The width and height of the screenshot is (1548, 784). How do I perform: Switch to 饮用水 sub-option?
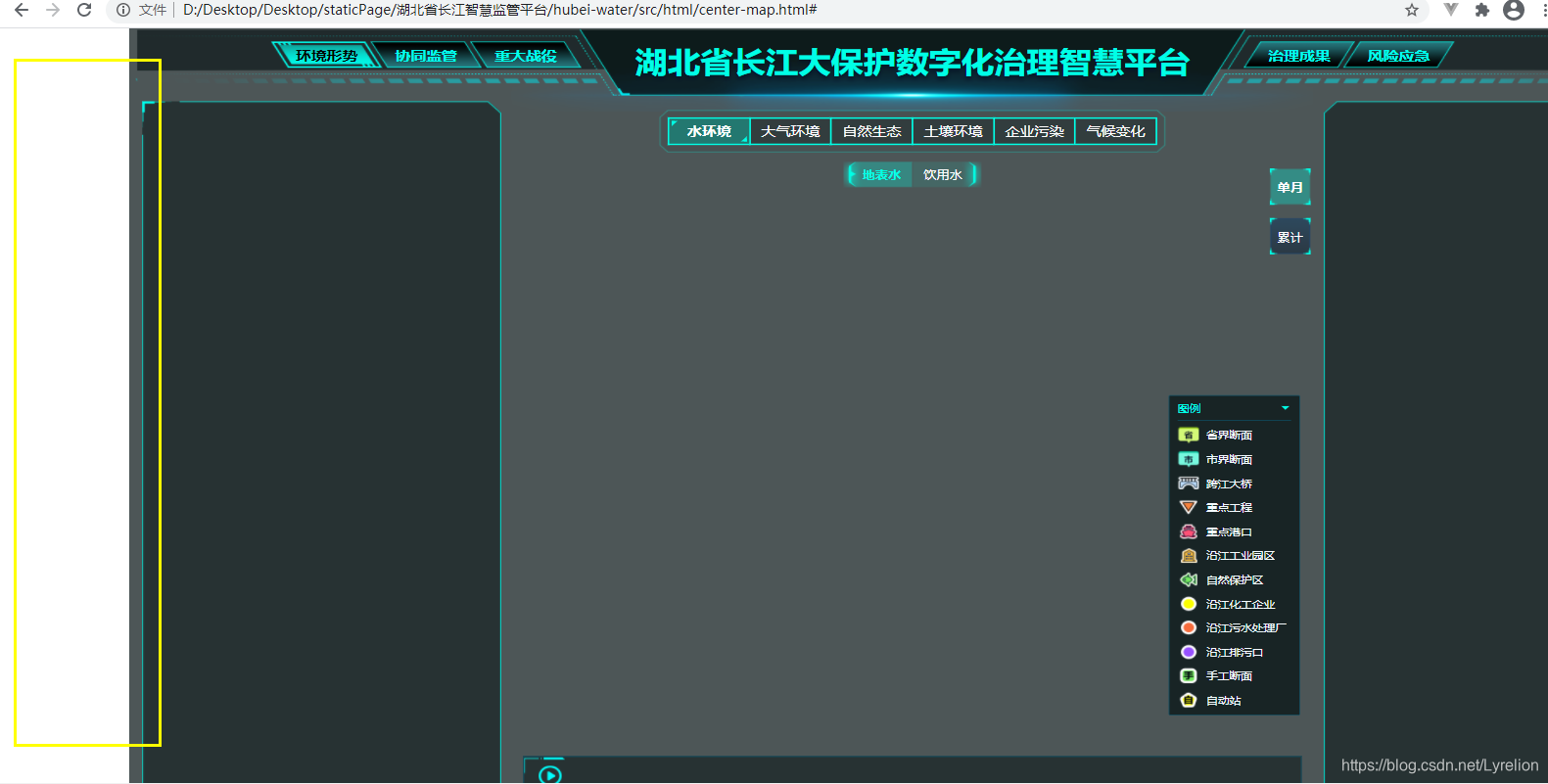click(943, 174)
